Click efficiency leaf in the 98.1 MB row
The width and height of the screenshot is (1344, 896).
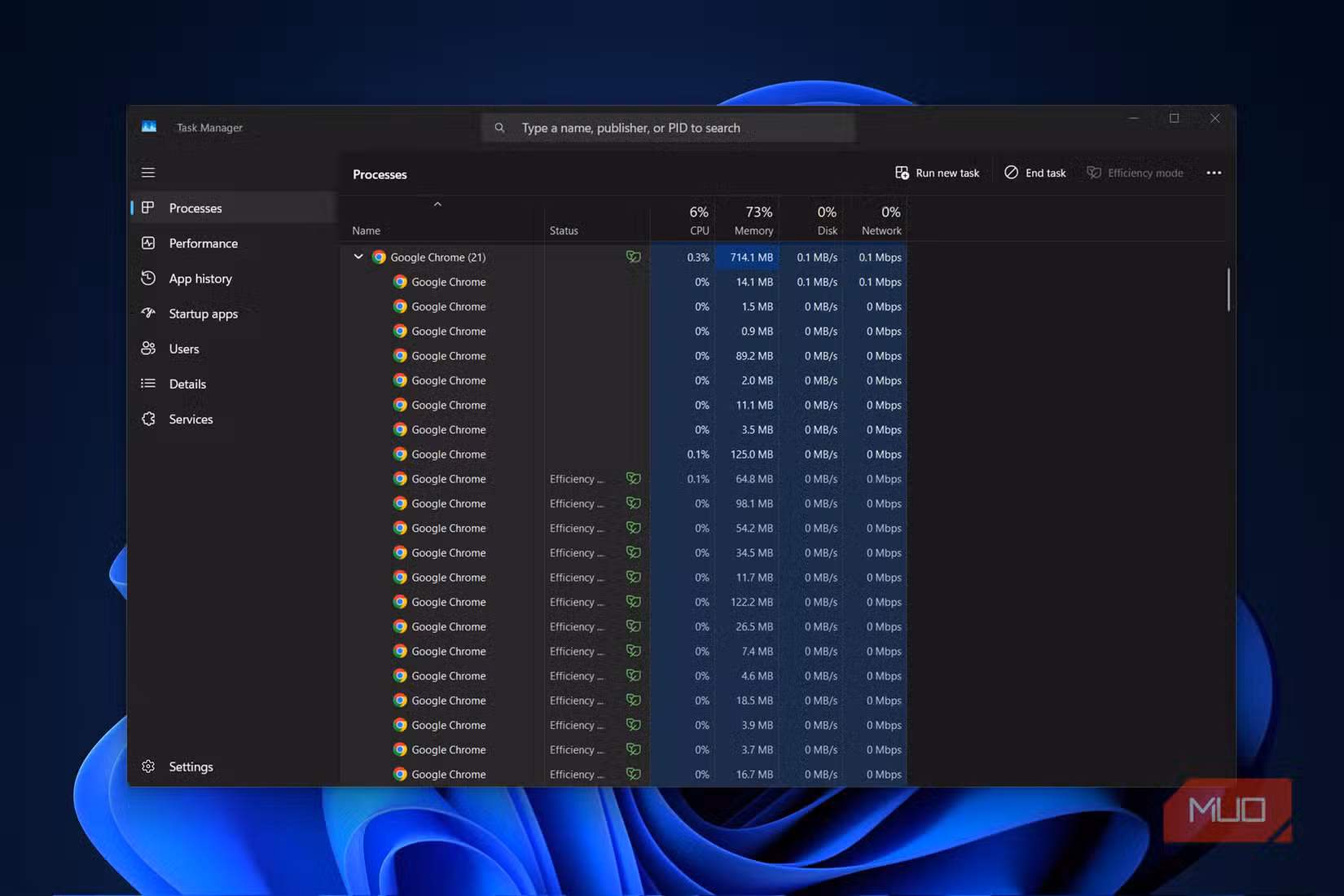click(634, 503)
